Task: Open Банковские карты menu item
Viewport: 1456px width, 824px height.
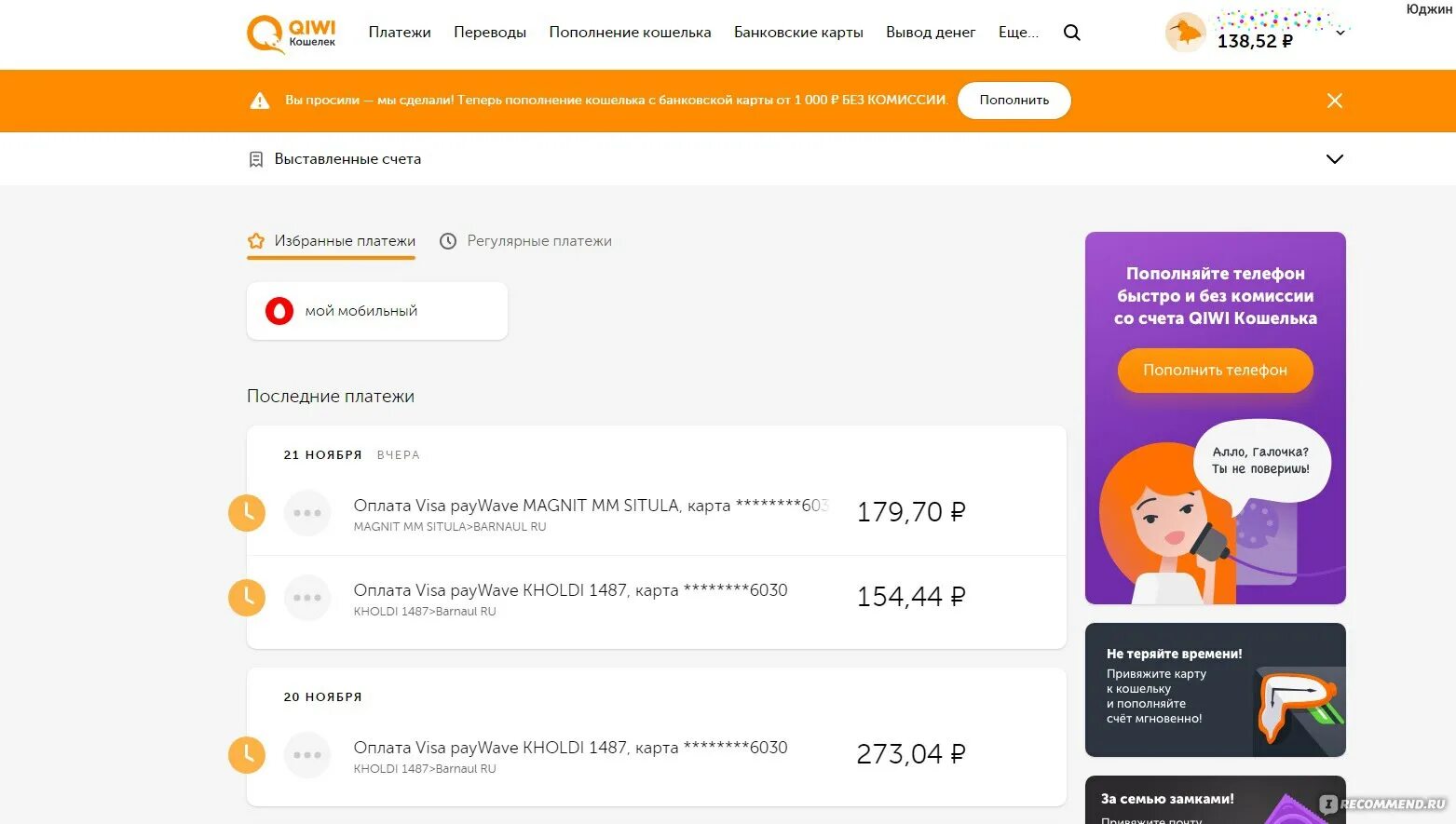Action: [x=798, y=33]
